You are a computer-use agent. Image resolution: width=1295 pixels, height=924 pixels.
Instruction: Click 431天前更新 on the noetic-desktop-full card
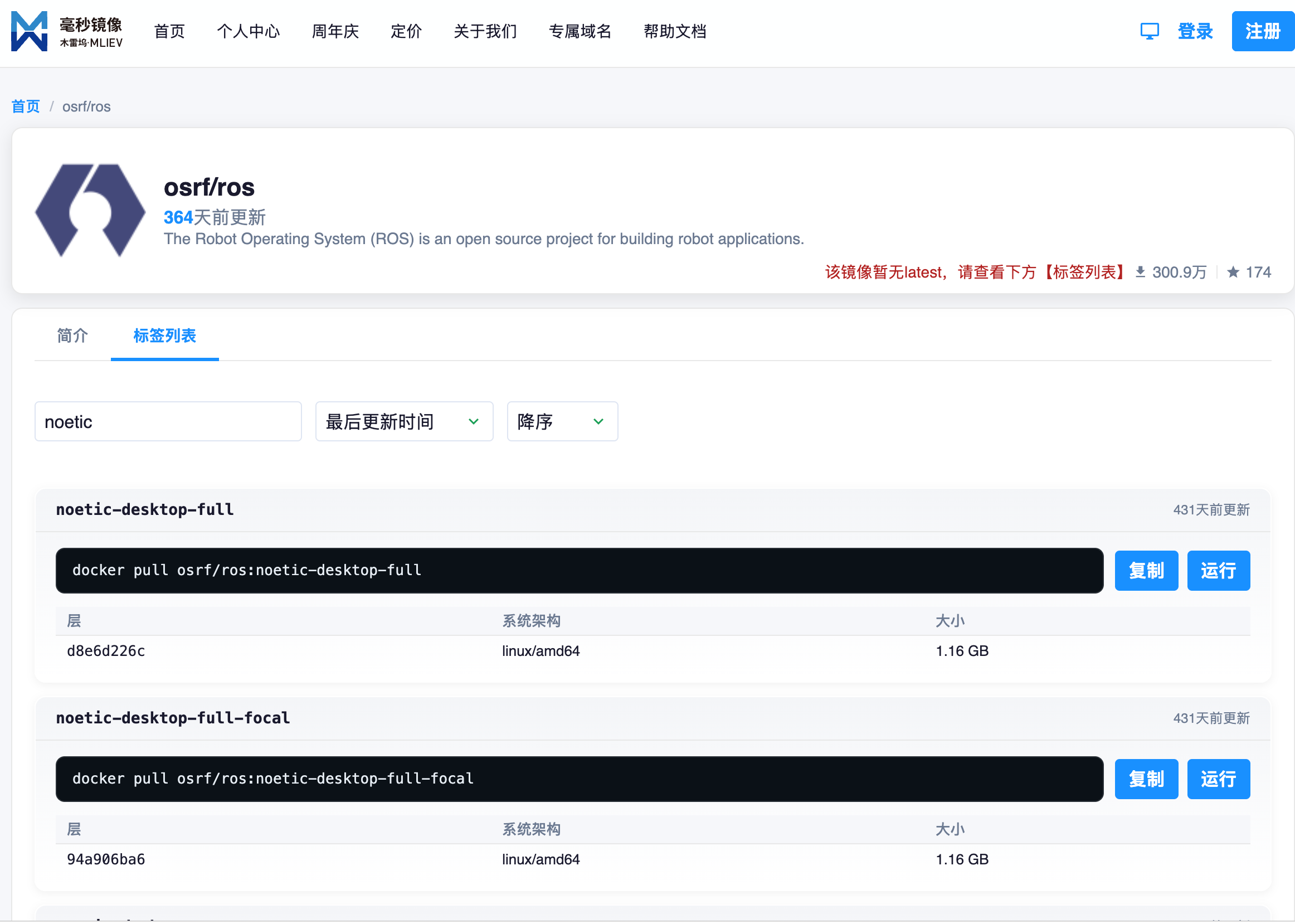(x=1211, y=510)
